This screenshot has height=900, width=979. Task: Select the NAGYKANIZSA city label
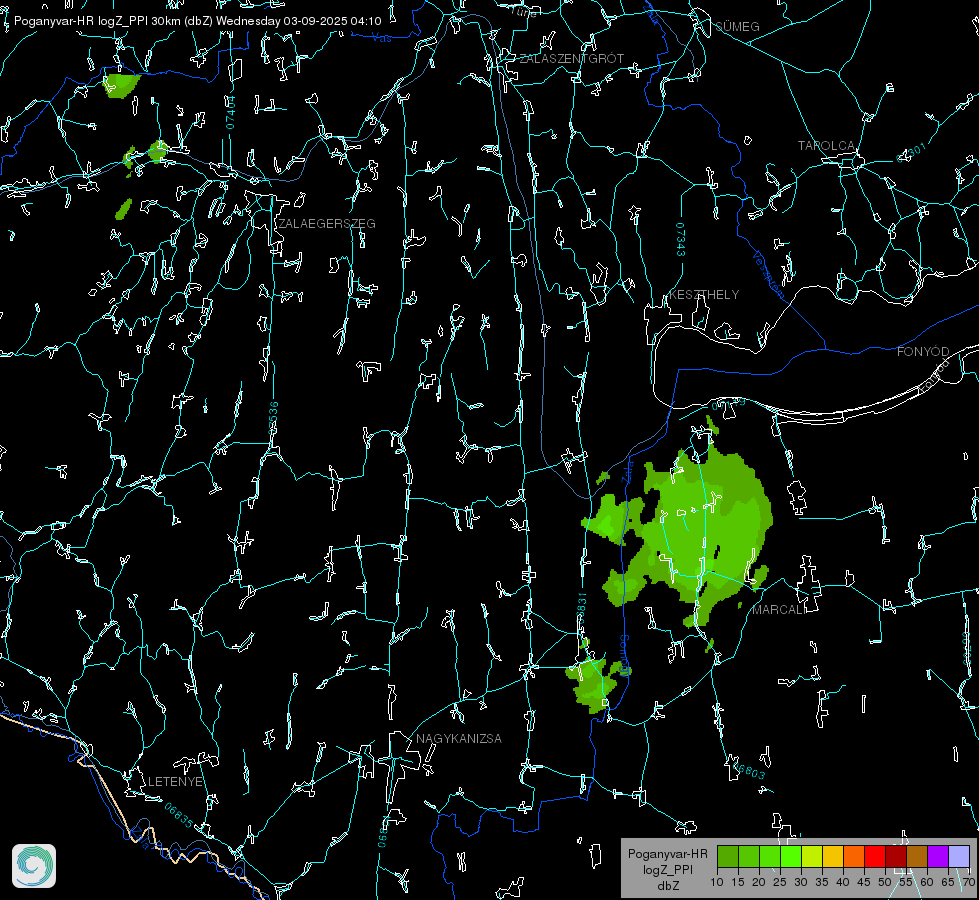459,739
